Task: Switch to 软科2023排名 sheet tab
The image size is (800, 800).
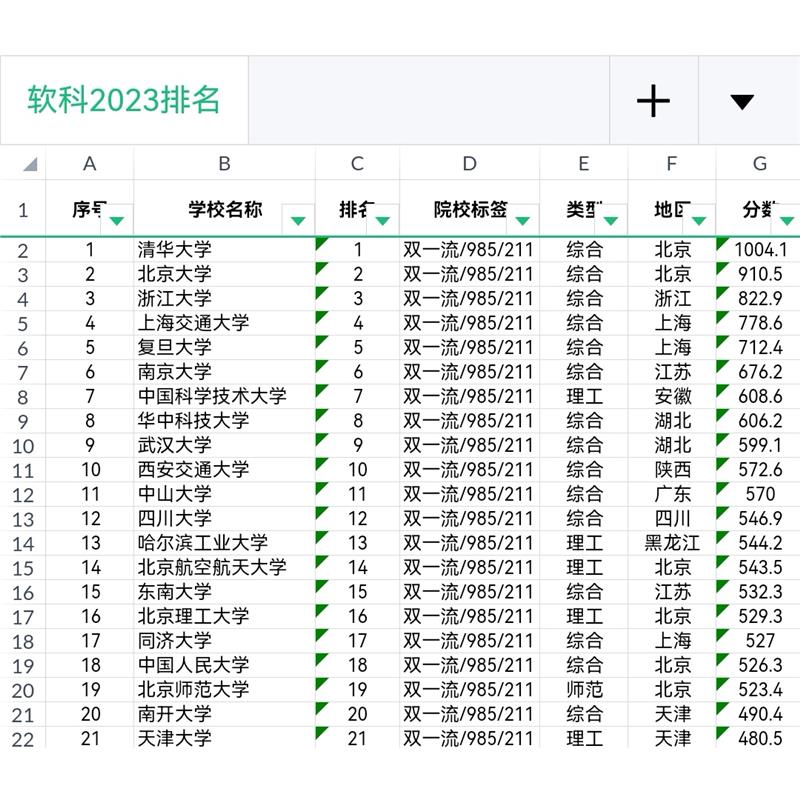Action: point(124,100)
